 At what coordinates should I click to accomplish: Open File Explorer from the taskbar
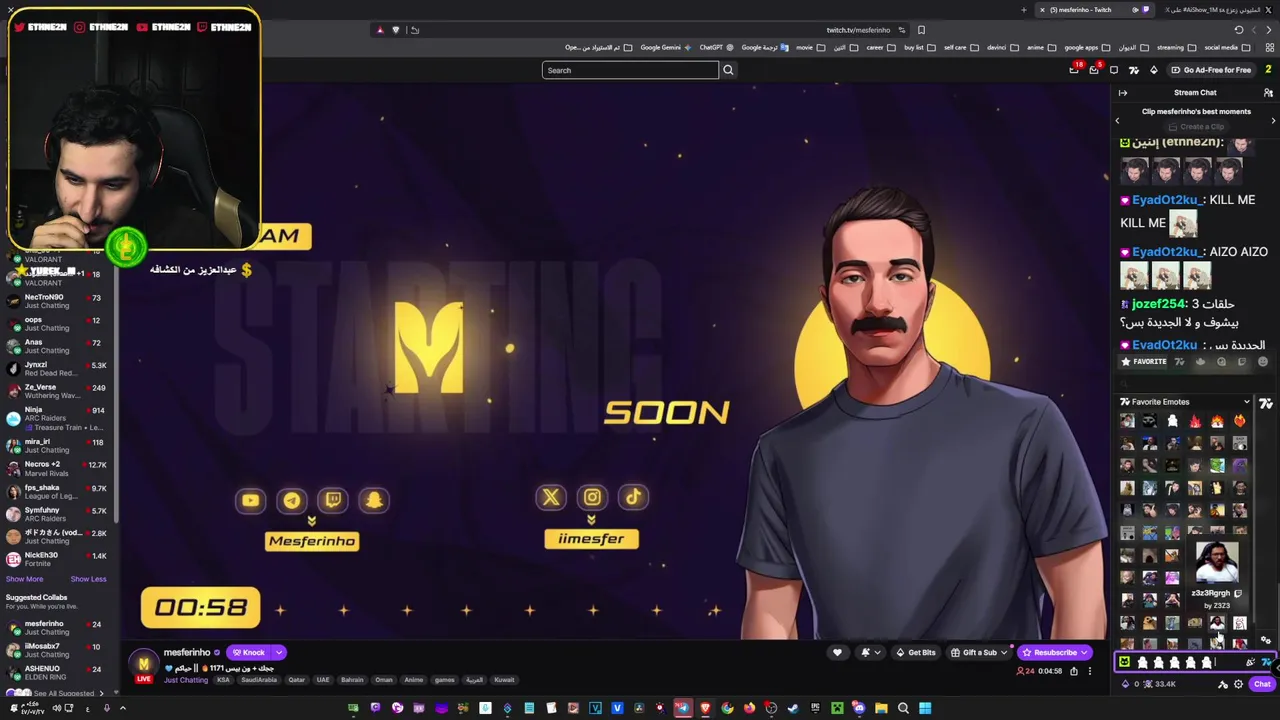point(881,708)
